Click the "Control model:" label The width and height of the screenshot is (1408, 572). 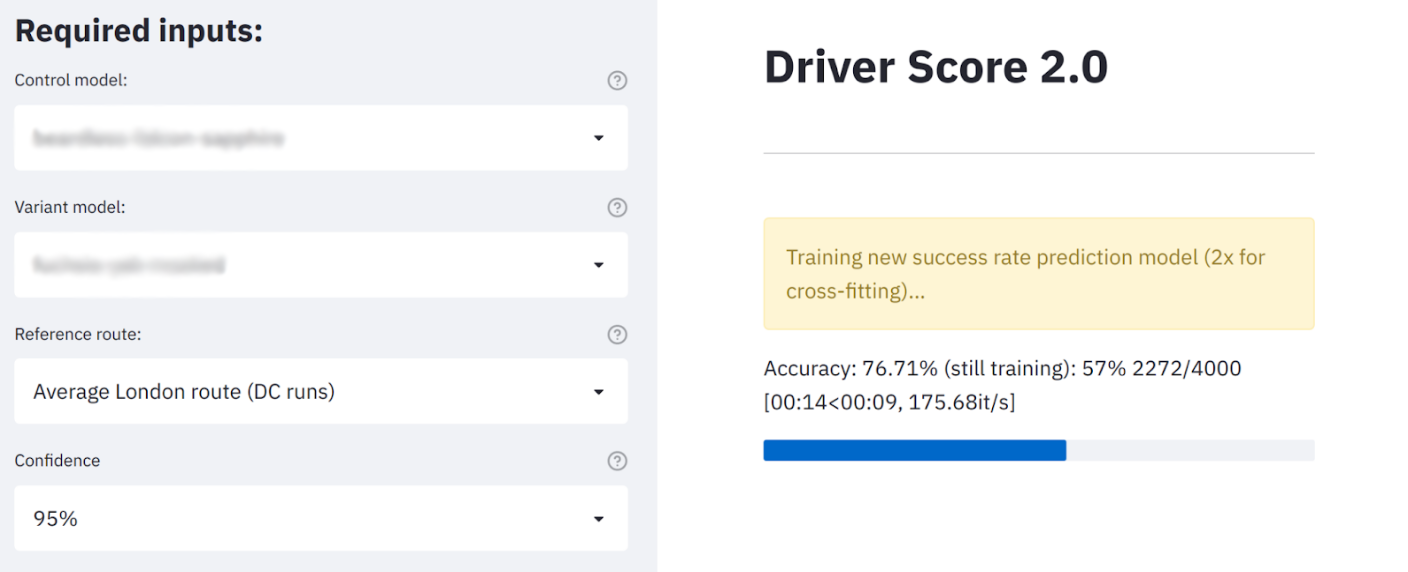point(71,80)
